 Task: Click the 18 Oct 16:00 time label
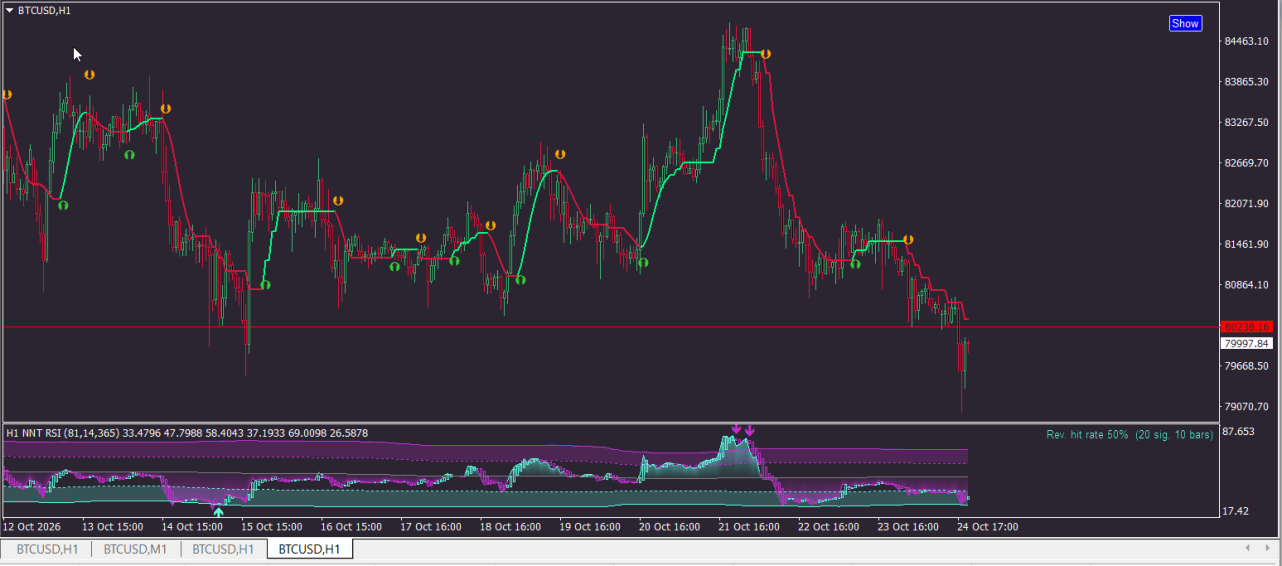pos(511,526)
